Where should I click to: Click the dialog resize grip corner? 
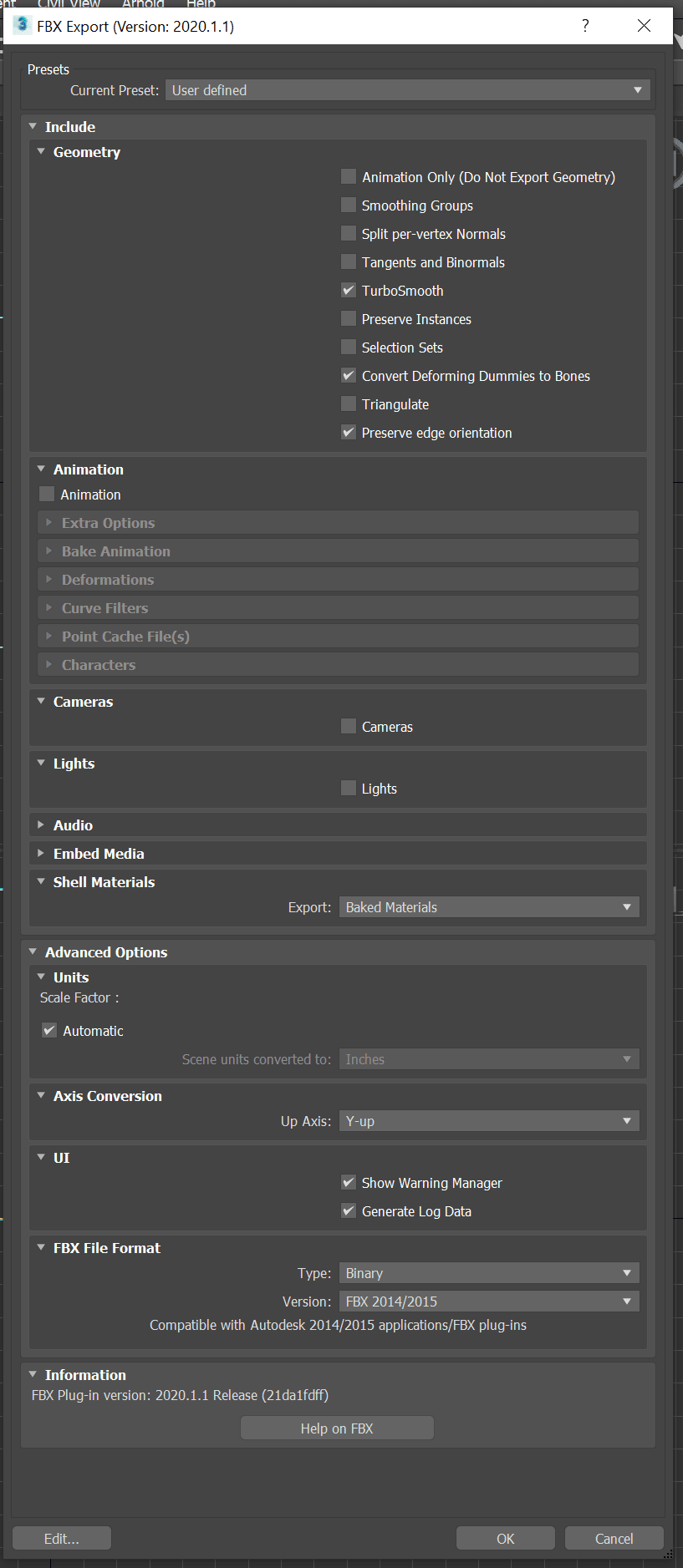(668, 1555)
